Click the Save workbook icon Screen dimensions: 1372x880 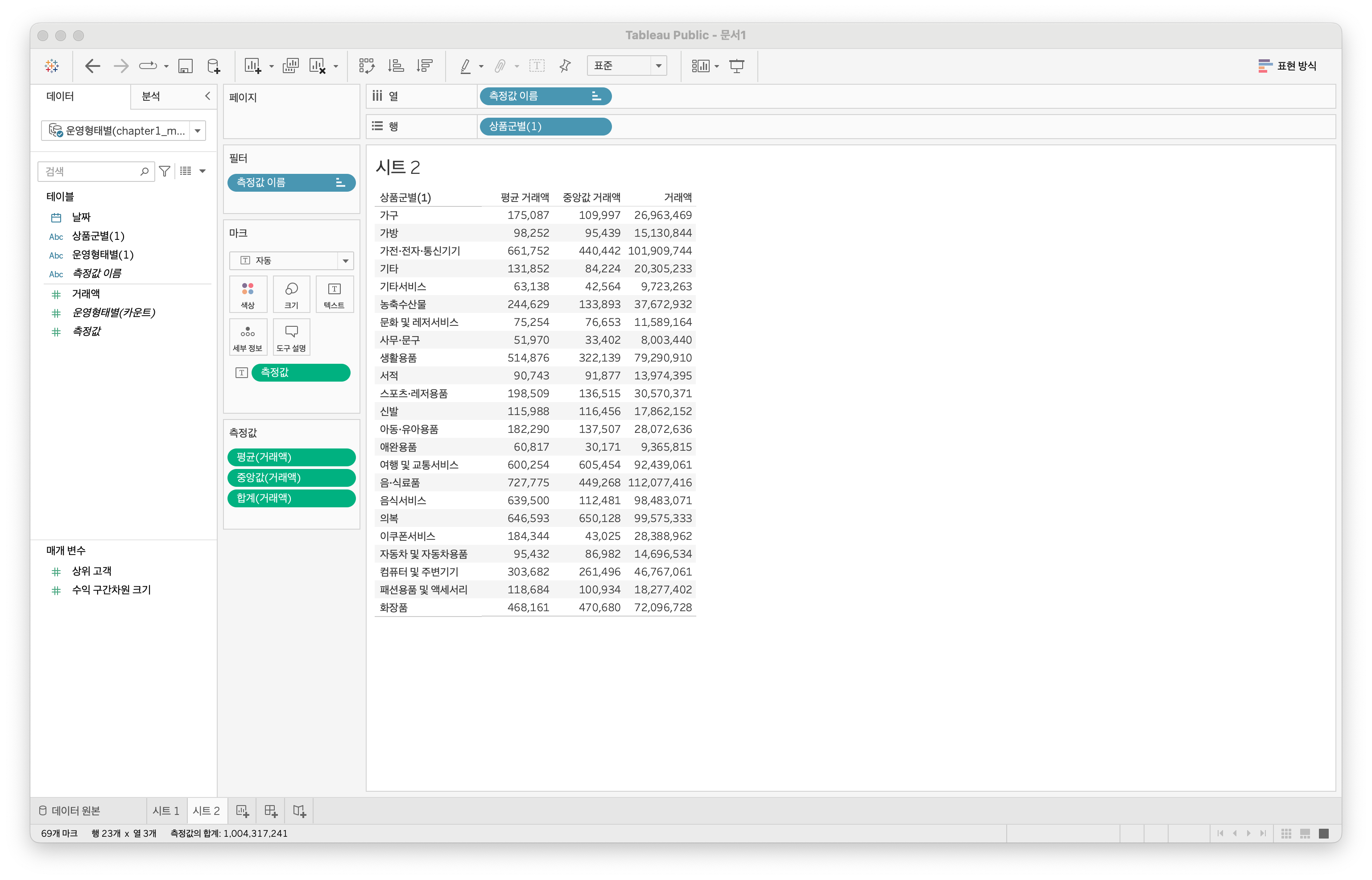pos(185,66)
